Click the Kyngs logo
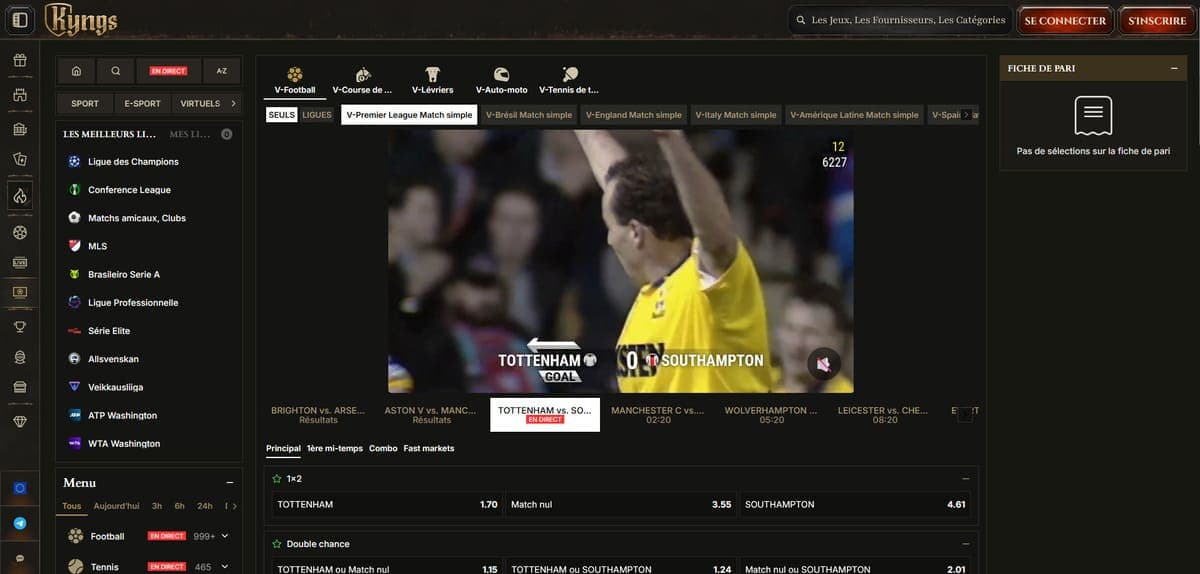This screenshot has width=1200, height=574. click(81, 20)
